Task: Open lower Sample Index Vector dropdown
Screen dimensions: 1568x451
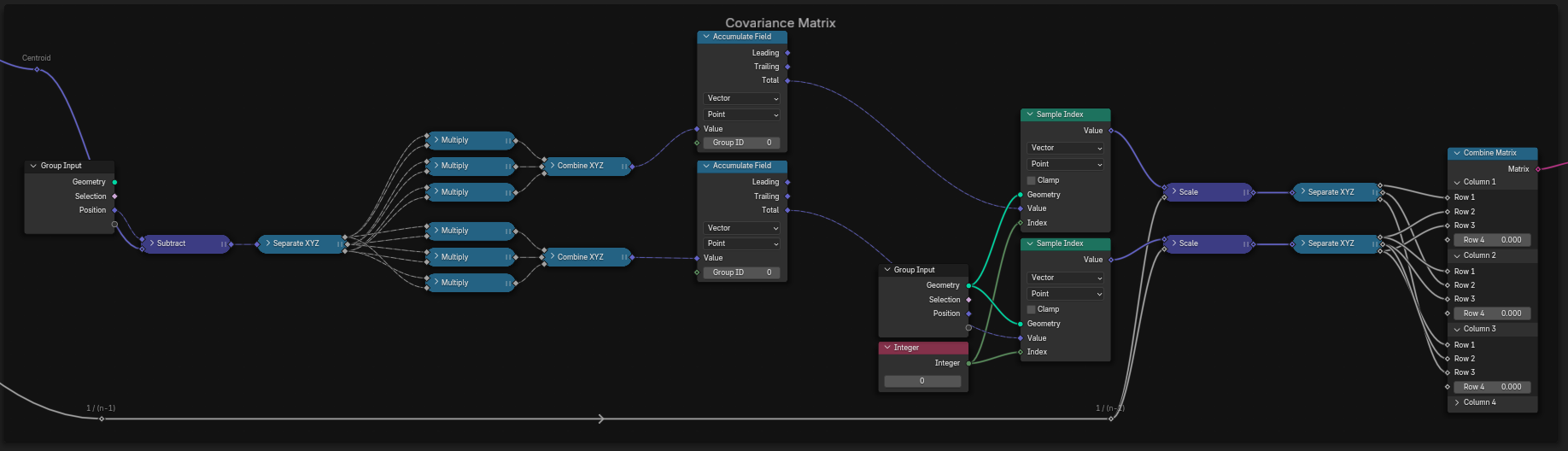Action: coord(1065,278)
